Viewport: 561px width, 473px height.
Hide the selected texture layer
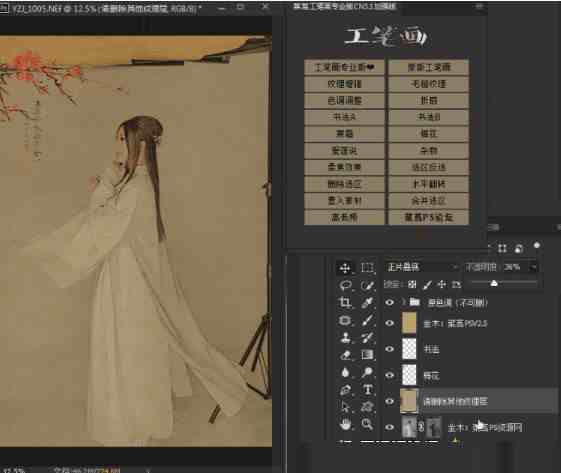[x=389, y=401]
